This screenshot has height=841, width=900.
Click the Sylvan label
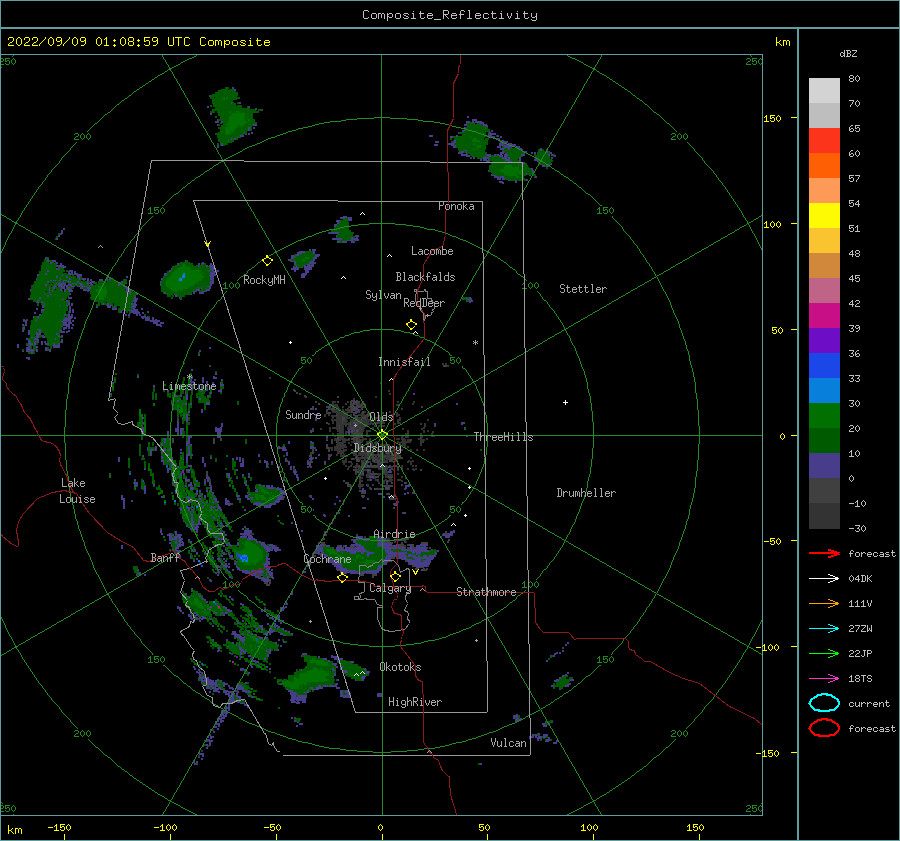[x=383, y=295]
